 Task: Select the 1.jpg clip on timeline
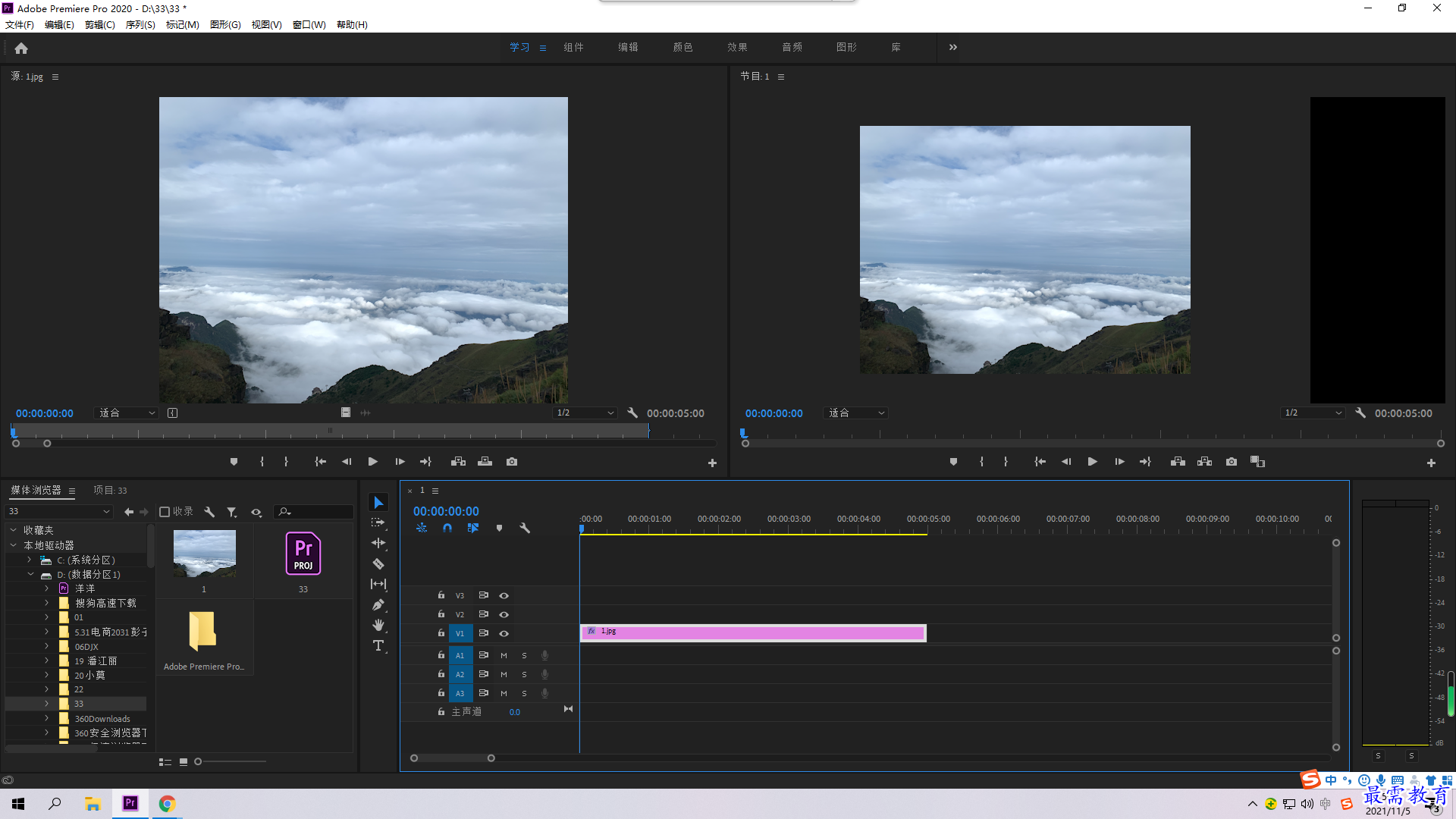[753, 633]
